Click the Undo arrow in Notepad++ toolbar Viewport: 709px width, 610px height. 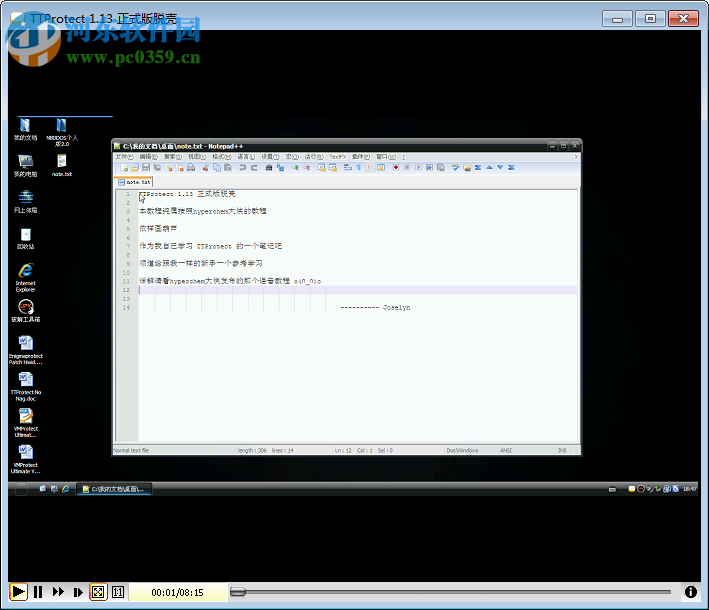242,168
